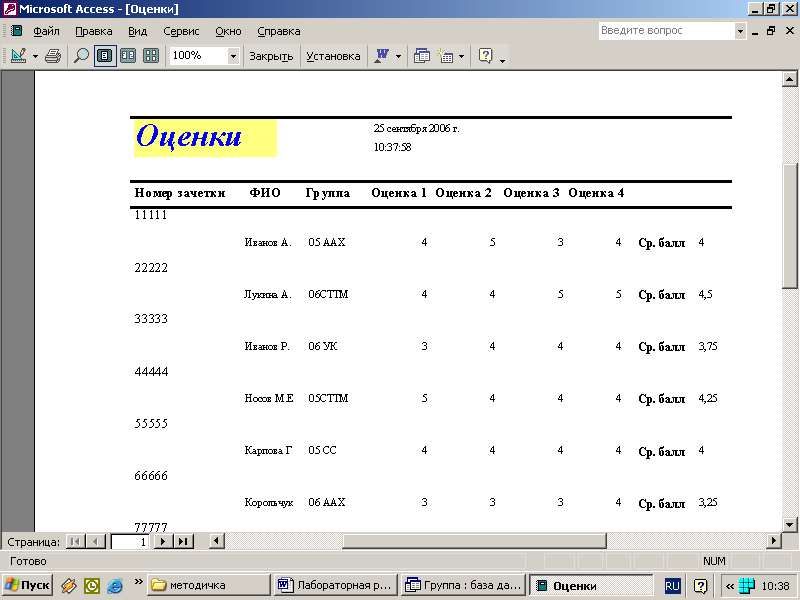Click the Установка button
The image size is (800, 600).
[333, 56]
